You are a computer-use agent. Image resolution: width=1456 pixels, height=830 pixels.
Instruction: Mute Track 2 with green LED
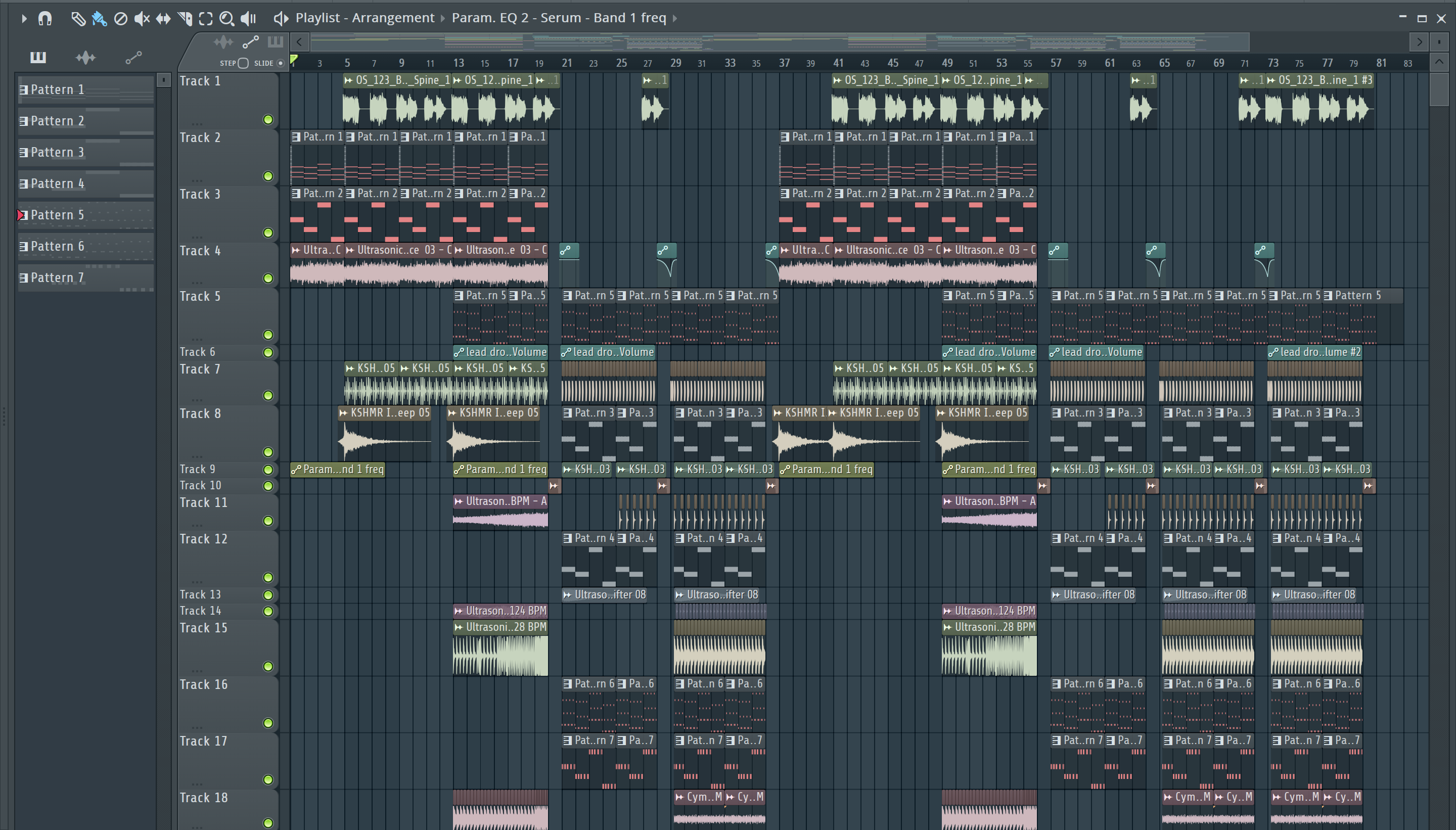(x=268, y=176)
